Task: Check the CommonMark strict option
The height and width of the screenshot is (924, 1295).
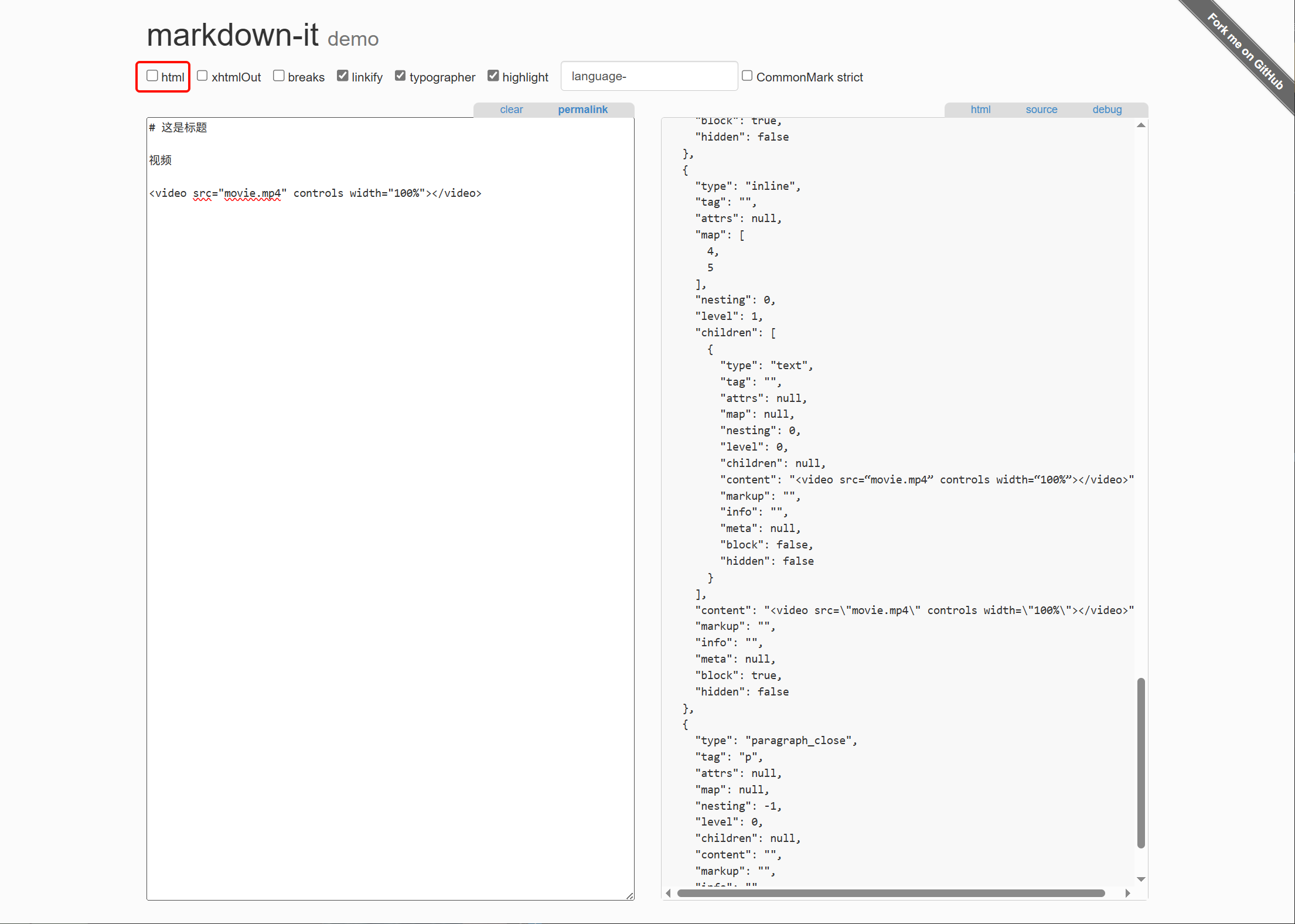Action: pyautogui.click(x=747, y=76)
